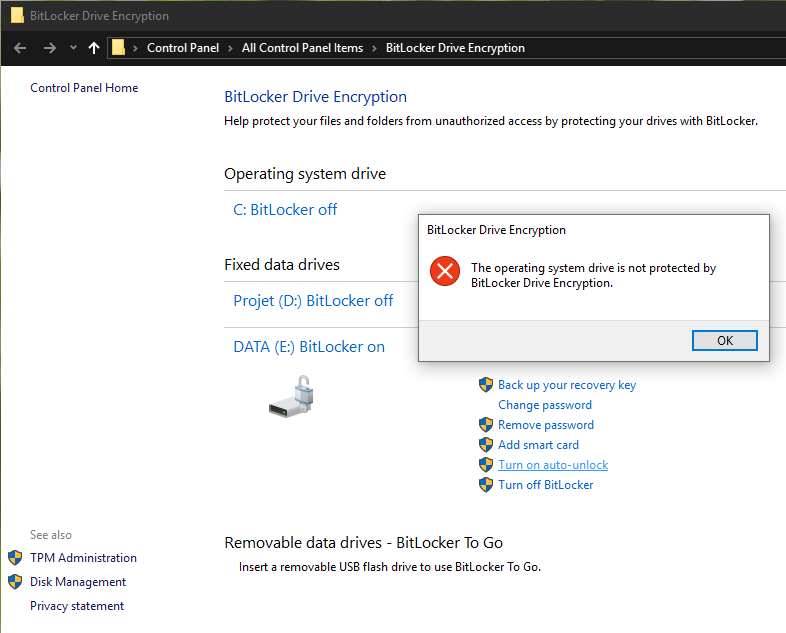The height and width of the screenshot is (633, 786).
Task: Open Control Panel breadcrumb
Action: 182,48
